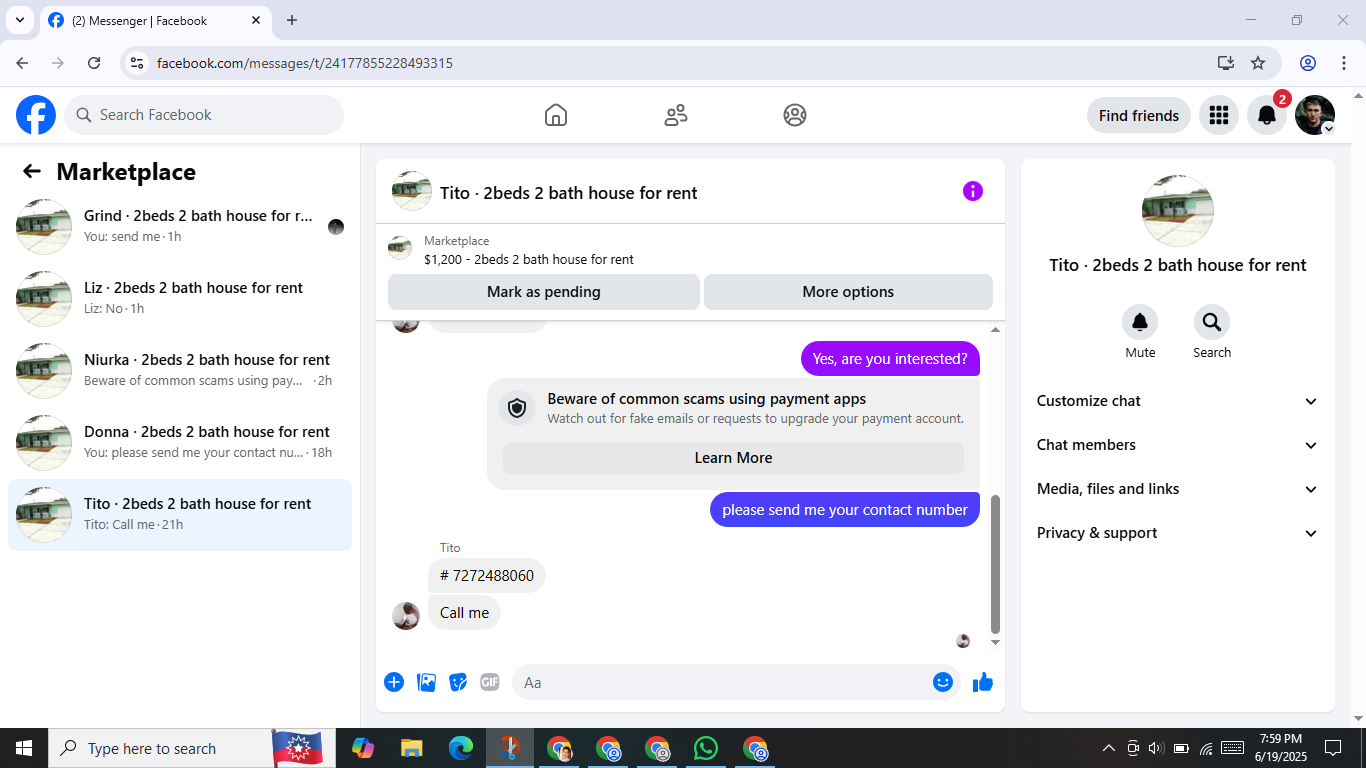Open the $1,200 Marketplace listing link
Screen dimensions: 1366x768
click(x=529, y=259)
